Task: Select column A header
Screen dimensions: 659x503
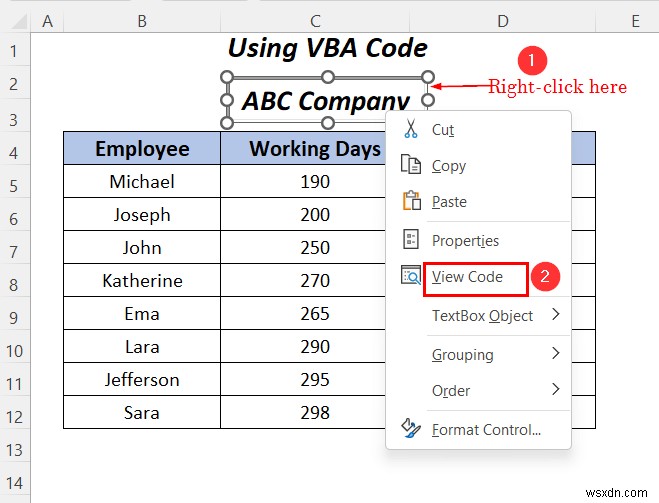Action: point(47,21)
